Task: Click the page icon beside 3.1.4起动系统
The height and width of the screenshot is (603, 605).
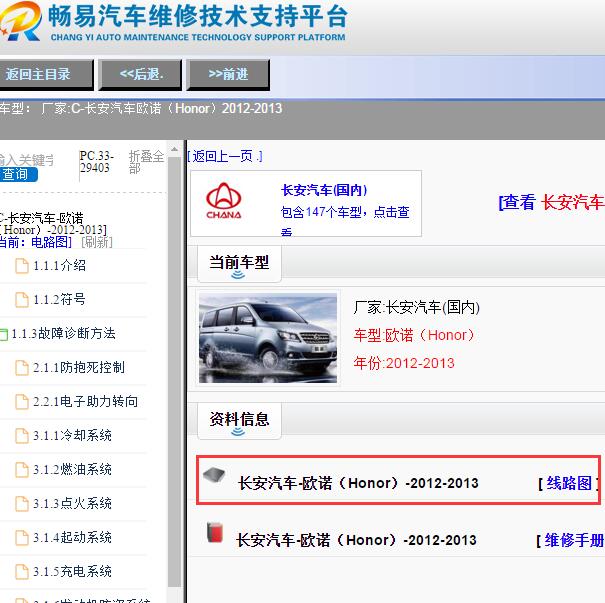Action: [x=22, y=537]
